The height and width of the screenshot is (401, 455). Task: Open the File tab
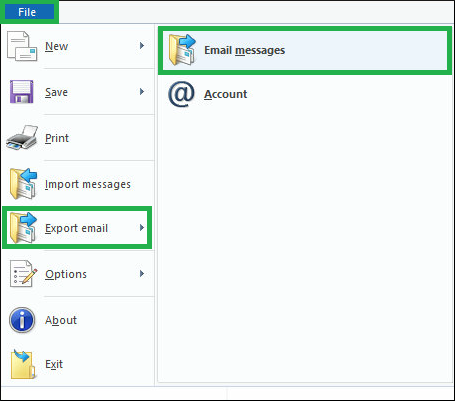click(x=29, y=12)
